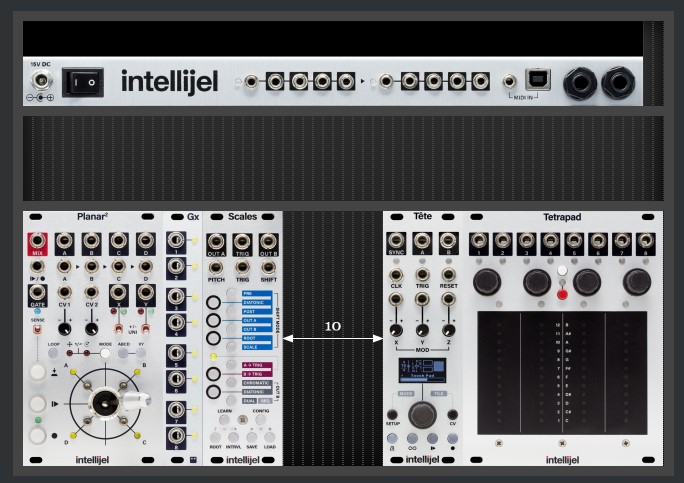This screenshot has height=483, width=684.
Task: Click the CV button on Tête
Action: coord(452,414)
